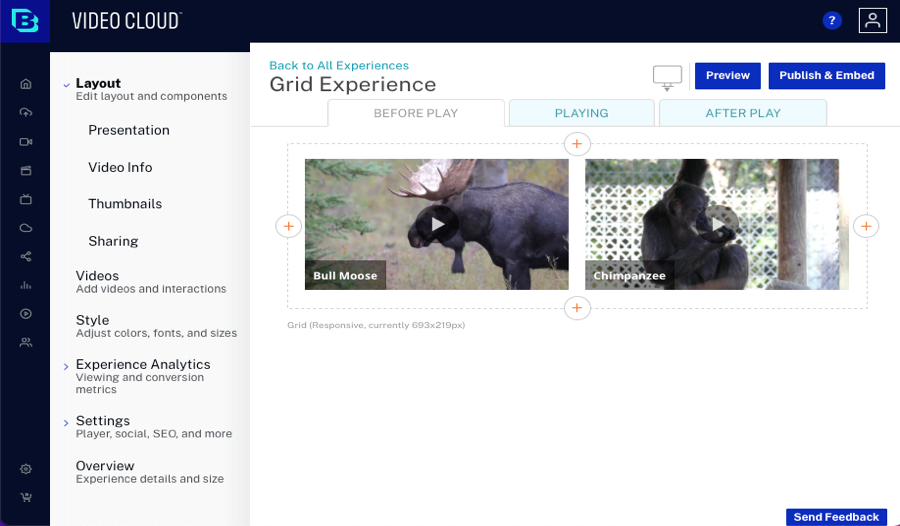Screen dimensions: 900x526
Task: Click the share Social sidebar icon
Action: (x=26, y=256)
